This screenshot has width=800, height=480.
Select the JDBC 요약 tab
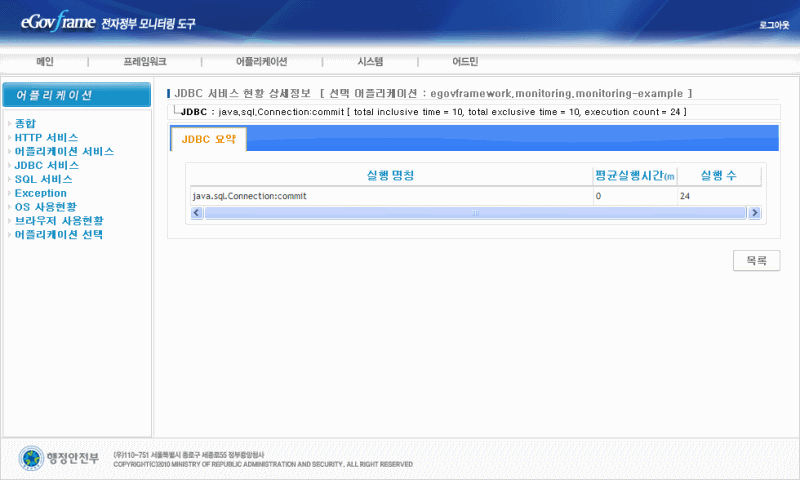[209, 140]
